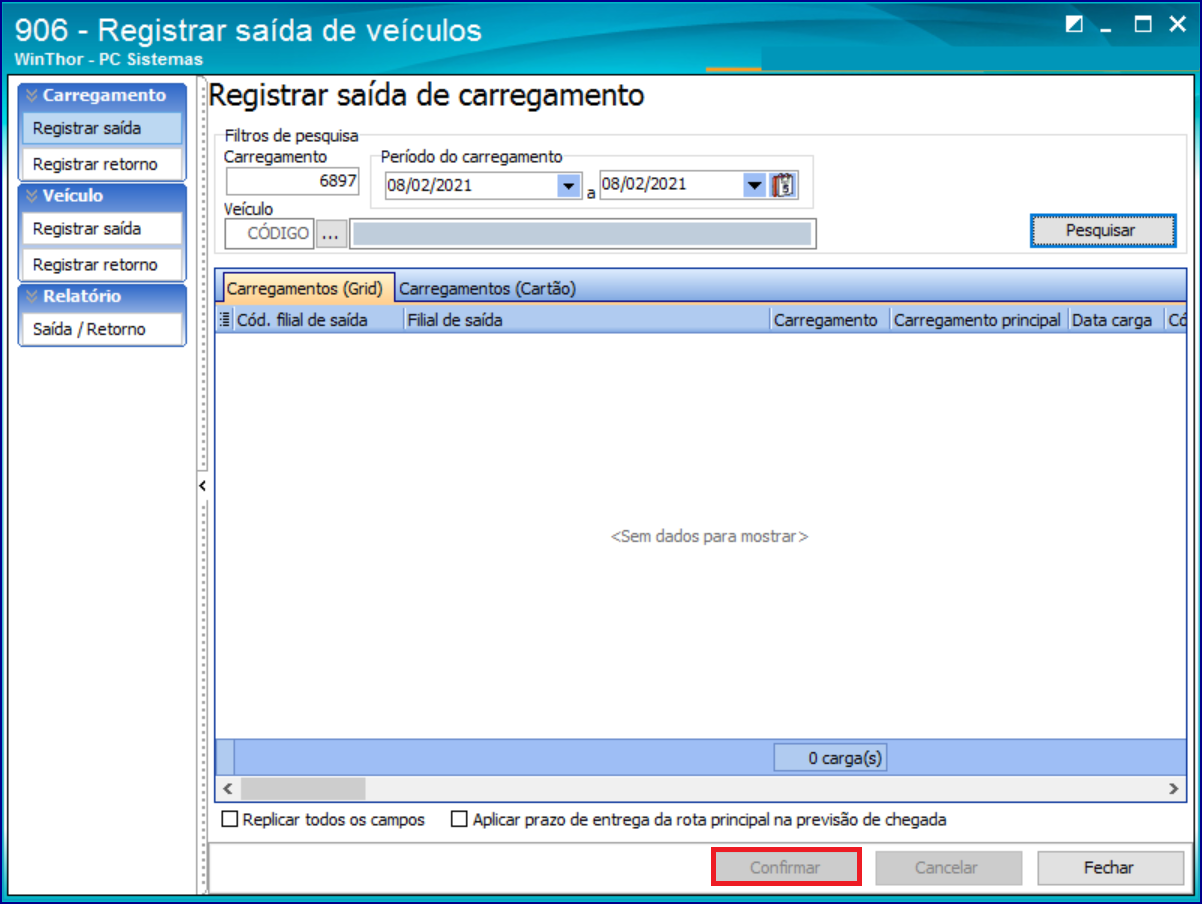The height and width of the screenshot is (904, 1202).
Task: Switch to Carregamentos (Cartão) tab
Action: tap(487, 288)
